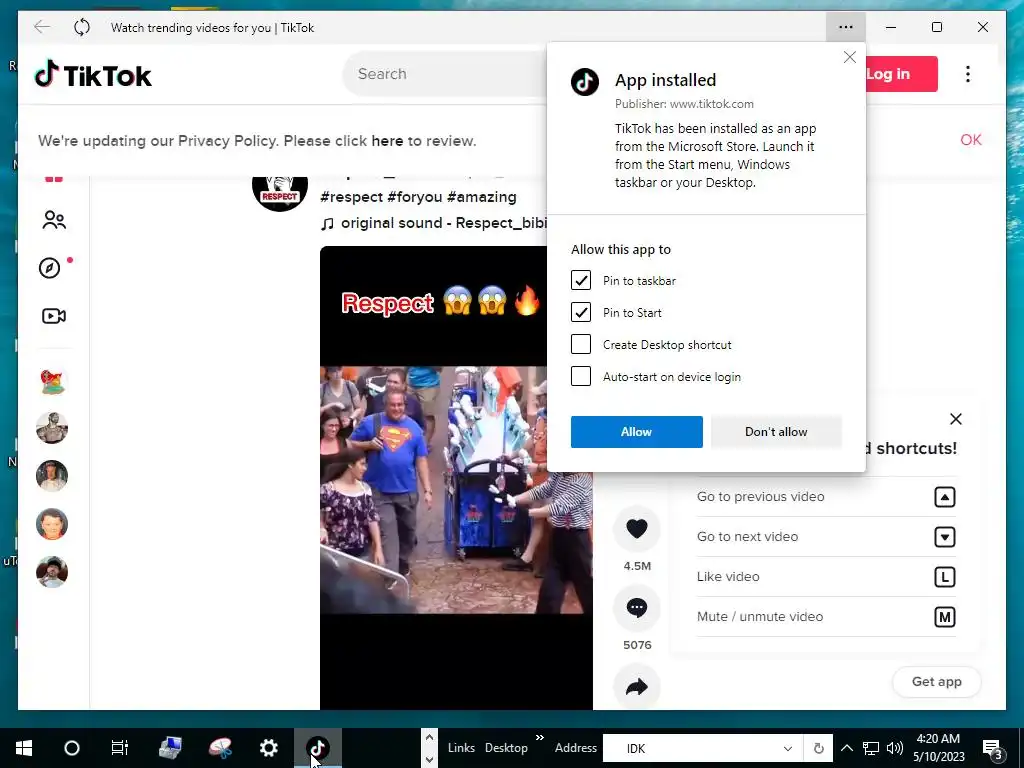This screenshot has width=1024, height=768.
Task: Click the Address bar refresh button
Action: (x=818, y=748)
